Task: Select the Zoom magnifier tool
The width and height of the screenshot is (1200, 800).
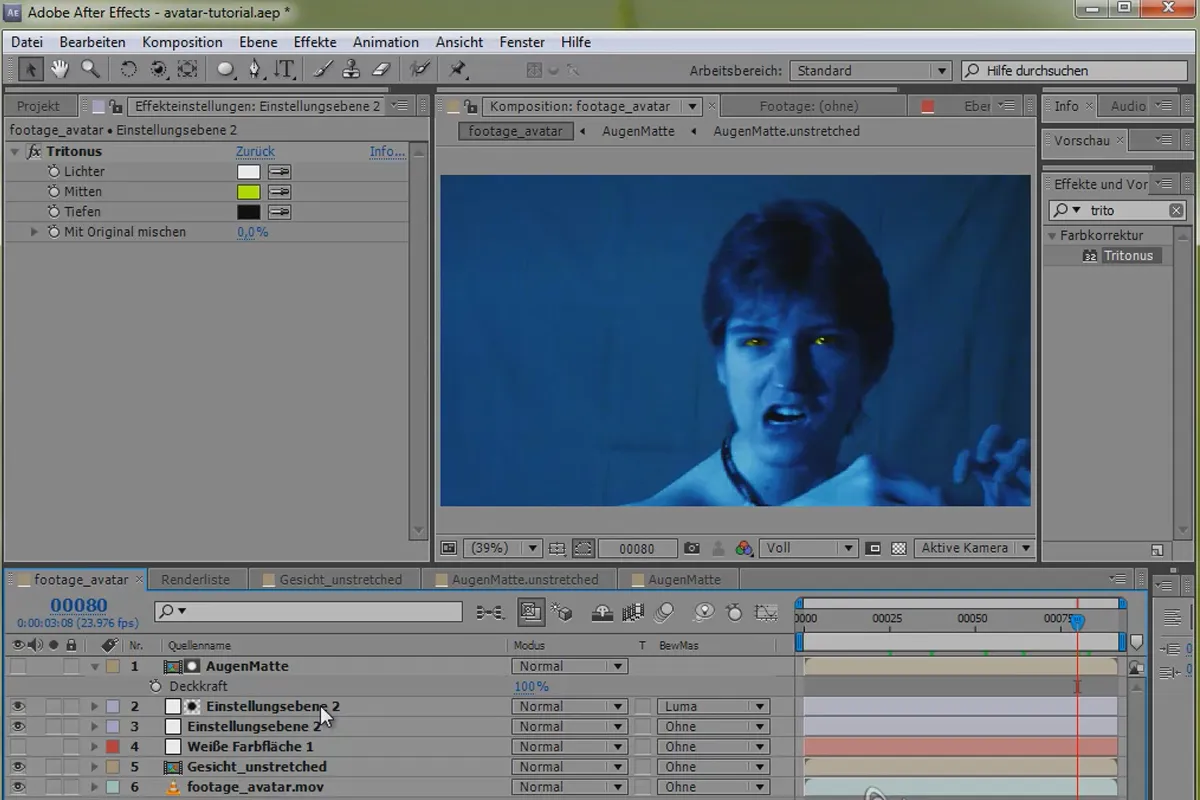Action: pos(90,69)
